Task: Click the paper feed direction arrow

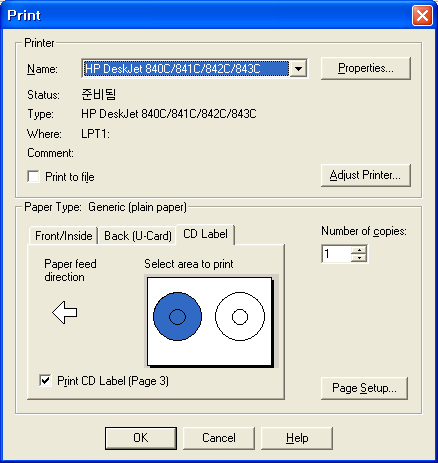Action: point(65,312)
